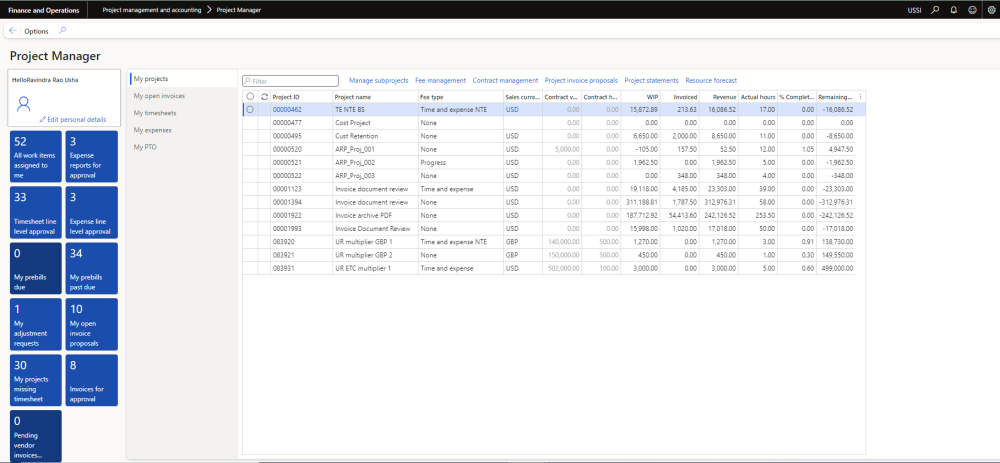This screenshot has width=1000, height=463.
Task: Open the My prebills past due tile
Action: coord(93,267)
